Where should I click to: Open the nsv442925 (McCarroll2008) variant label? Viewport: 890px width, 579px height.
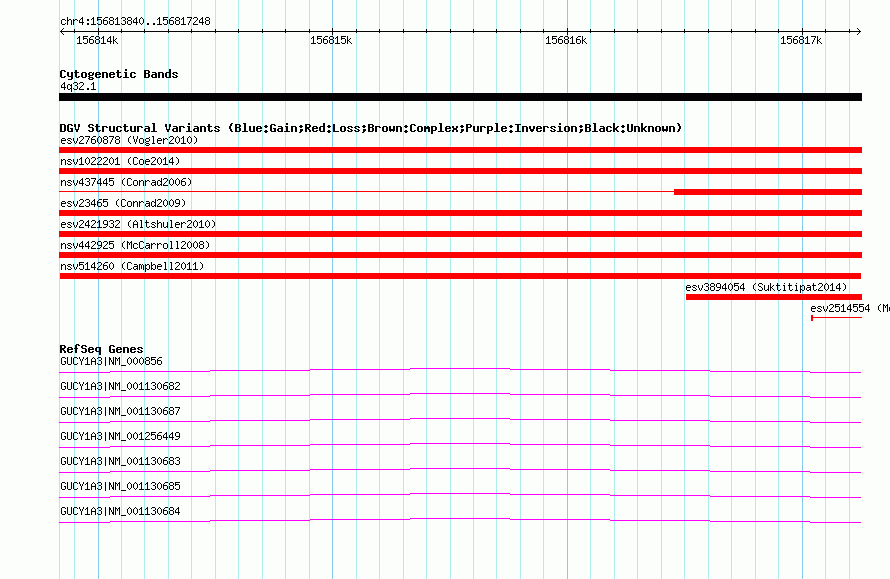click(x=135, y=246)
